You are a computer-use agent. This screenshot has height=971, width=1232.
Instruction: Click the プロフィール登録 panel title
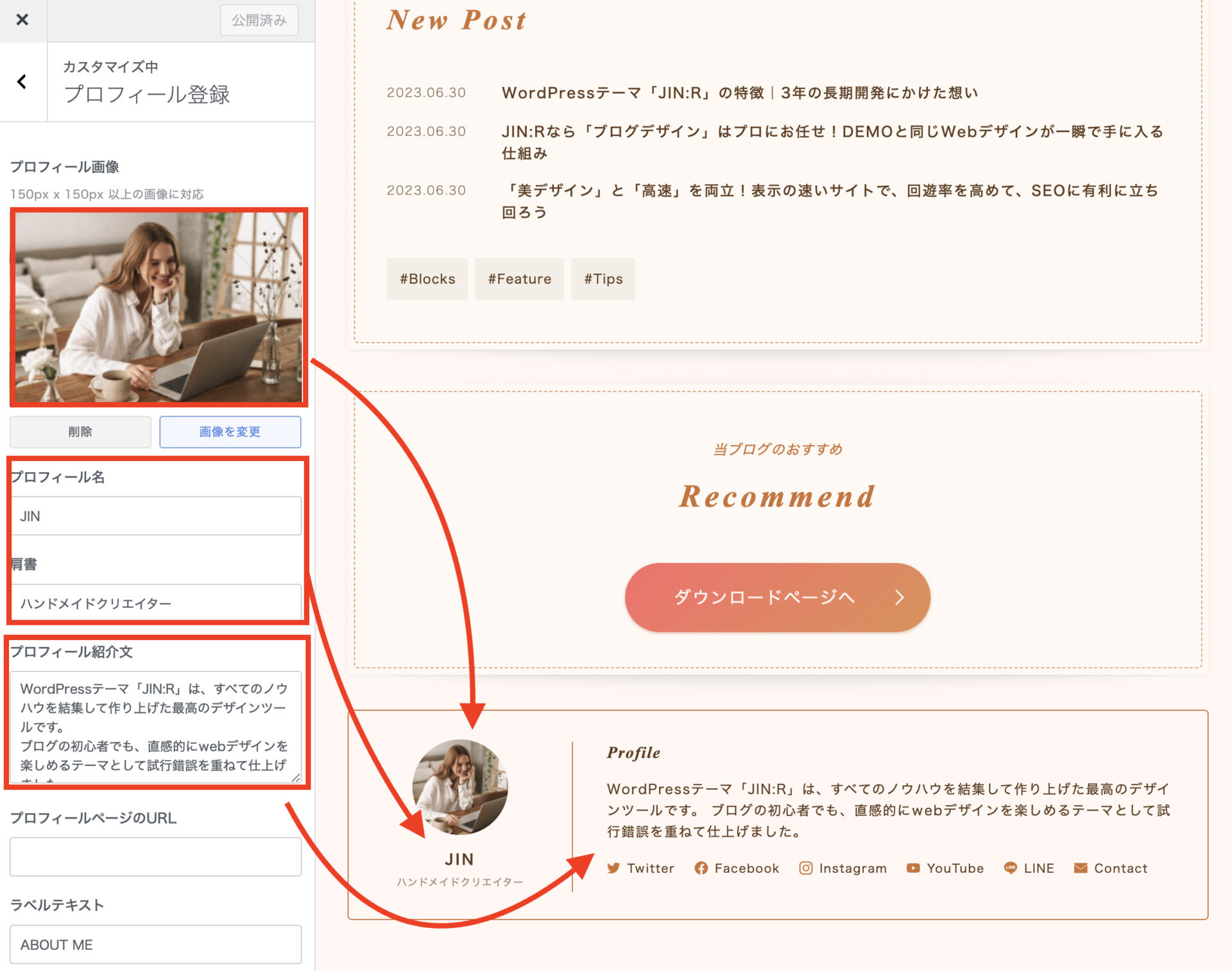point(147,94)
